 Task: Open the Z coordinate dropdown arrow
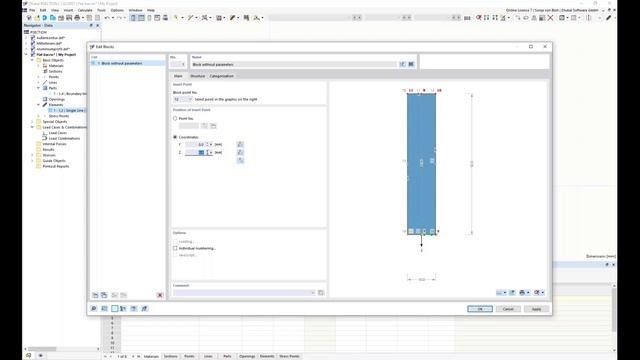(211, 152)
